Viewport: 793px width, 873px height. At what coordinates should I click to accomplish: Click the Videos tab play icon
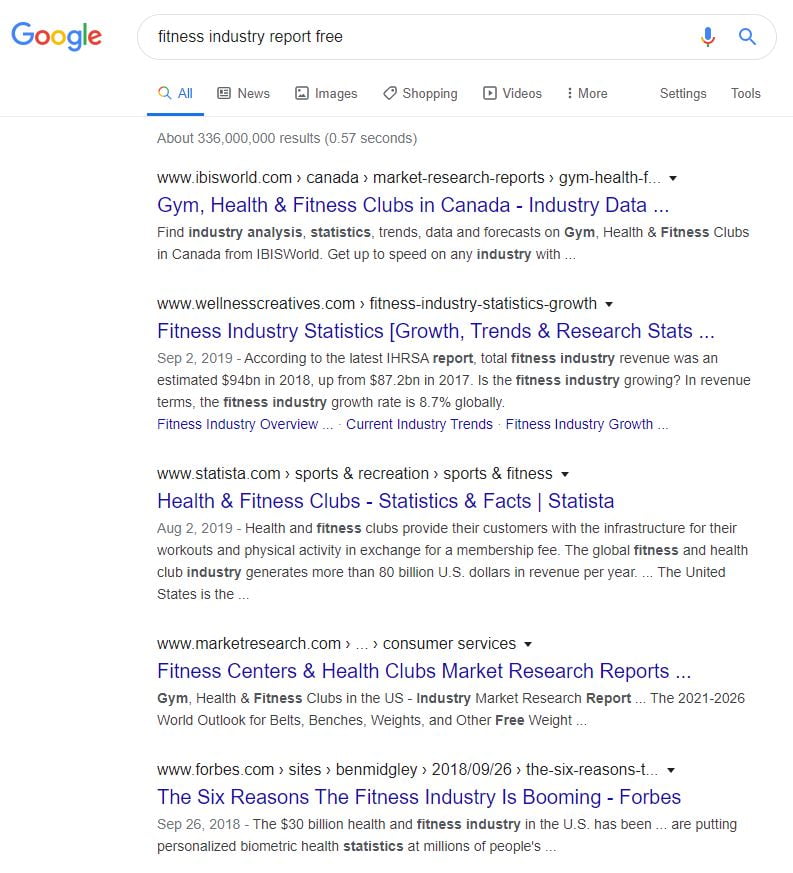tap(489, 93)
